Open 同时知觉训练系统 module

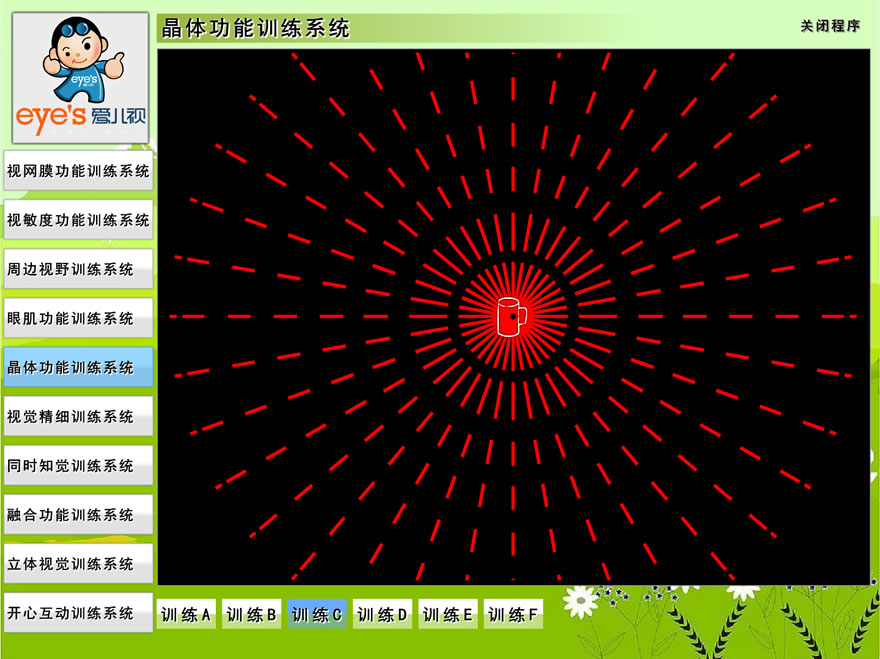(78, 465)
